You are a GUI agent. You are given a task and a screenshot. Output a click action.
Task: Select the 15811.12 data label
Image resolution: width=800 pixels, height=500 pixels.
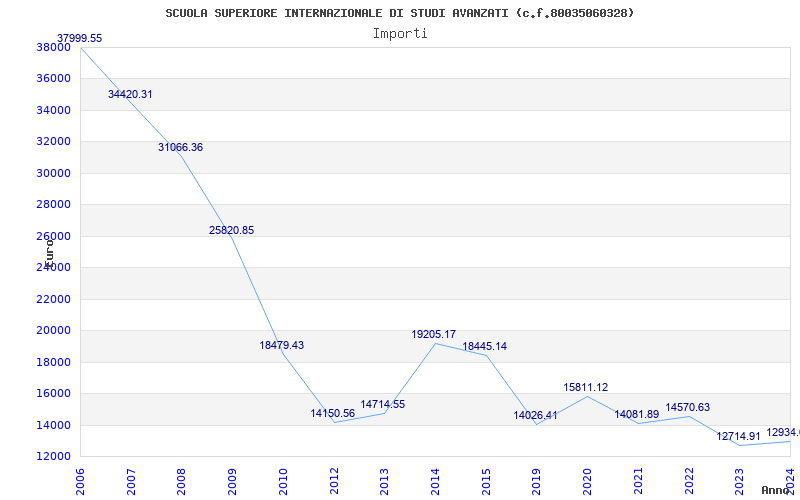pyautogui.click(x=586, y=387)
